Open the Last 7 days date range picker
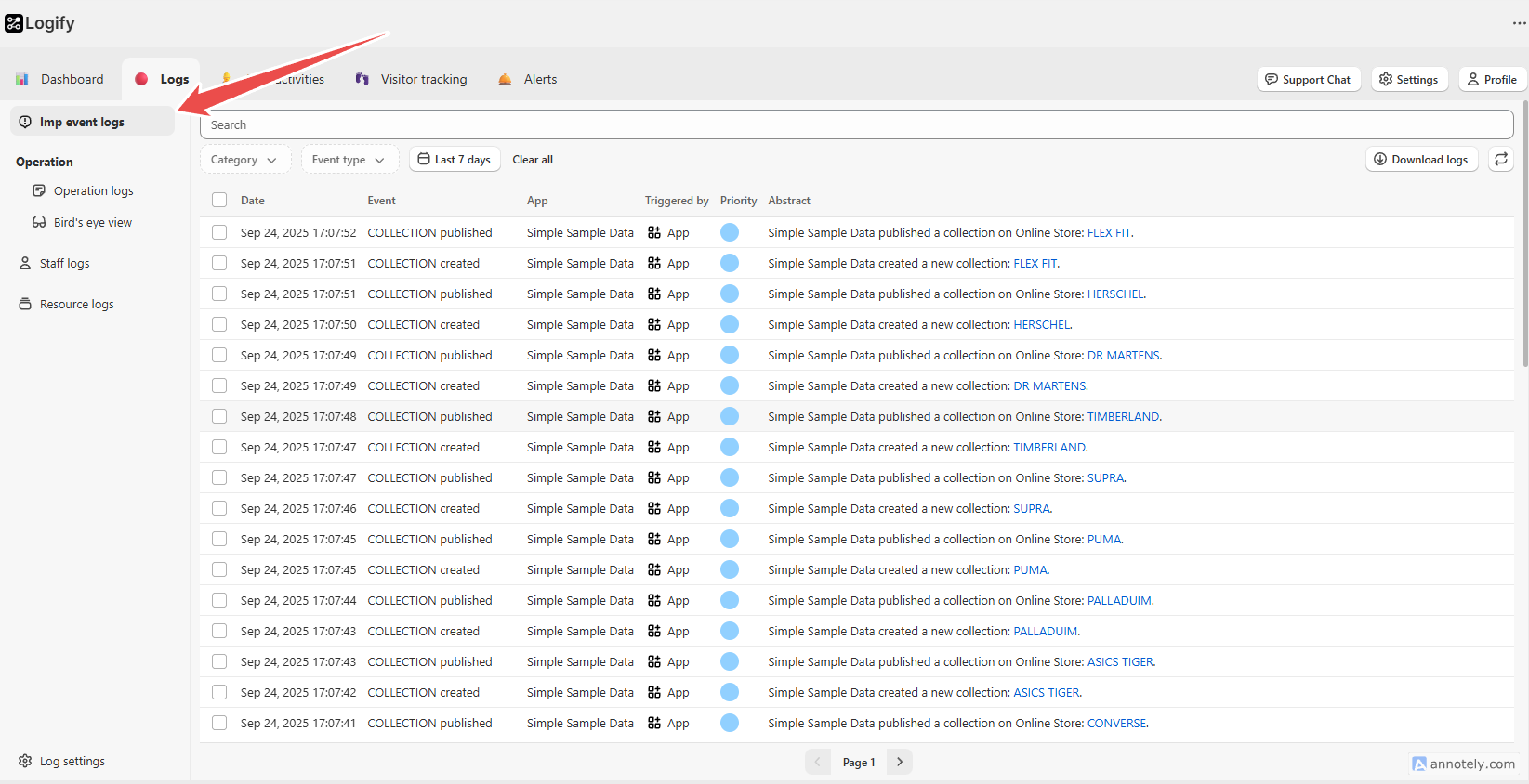This screenshot has width=1529, height=784. tap(455, 160)
